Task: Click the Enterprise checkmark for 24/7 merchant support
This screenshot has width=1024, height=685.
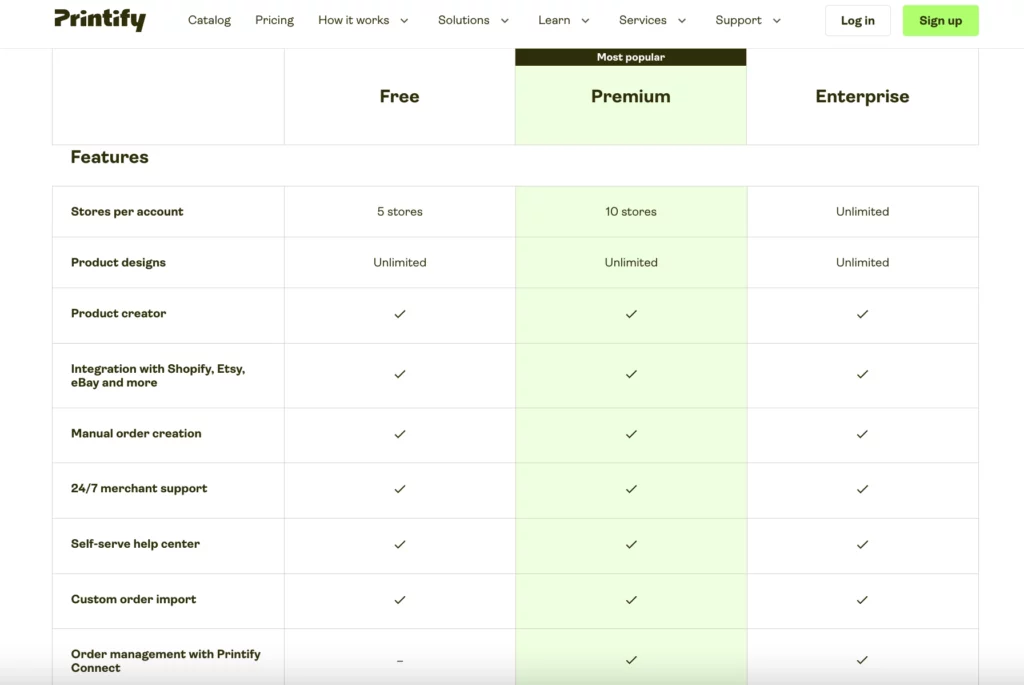Action: (862, 490)
